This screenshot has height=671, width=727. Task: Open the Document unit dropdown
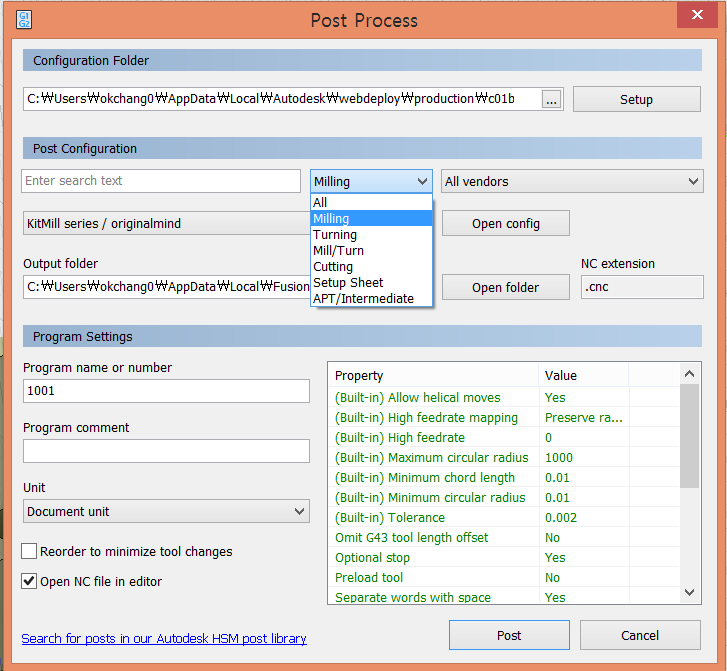click(166, 511)
